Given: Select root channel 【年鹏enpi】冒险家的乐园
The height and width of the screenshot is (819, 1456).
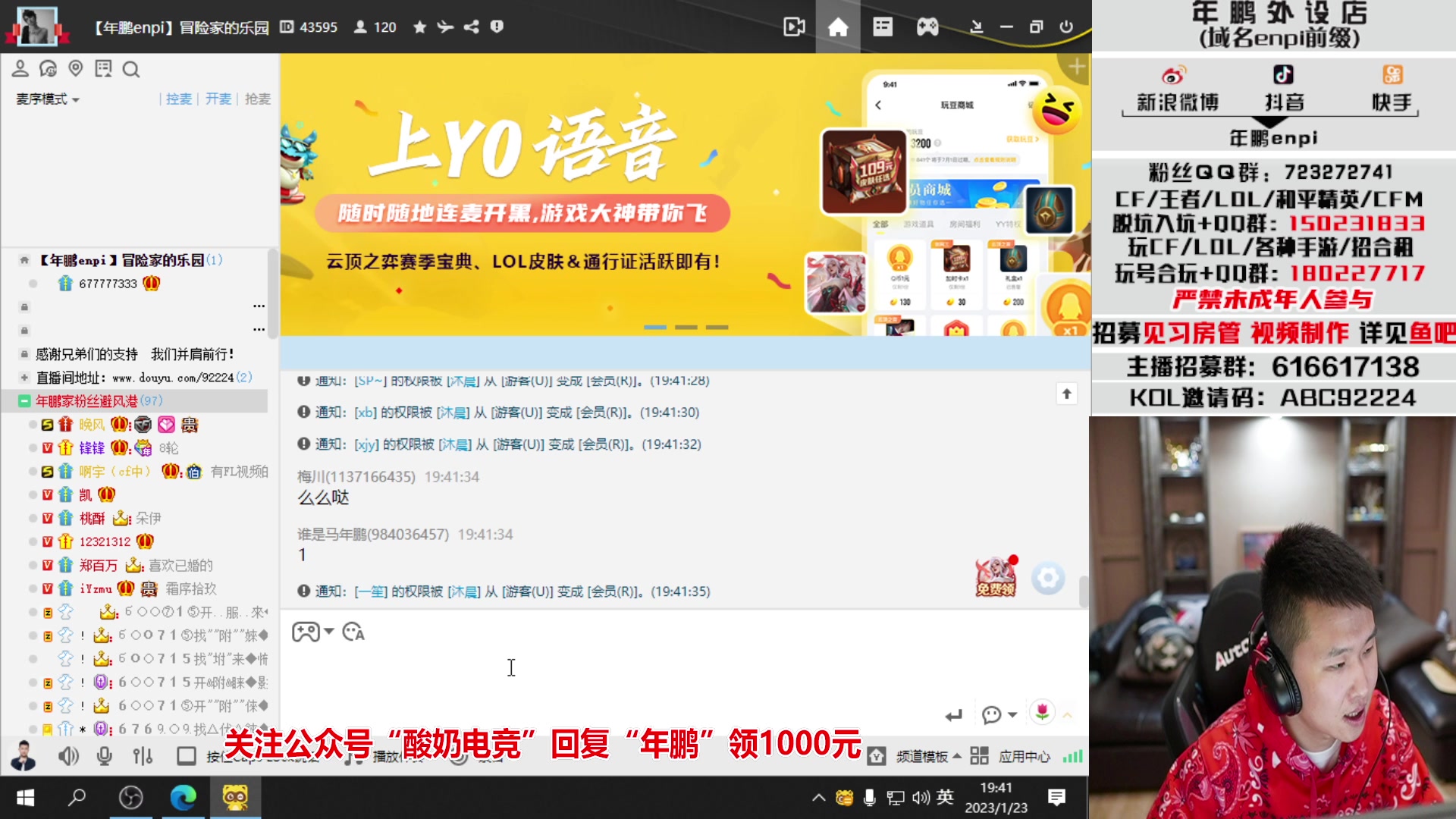Looking at the screenshot, I should coord(122,260).
